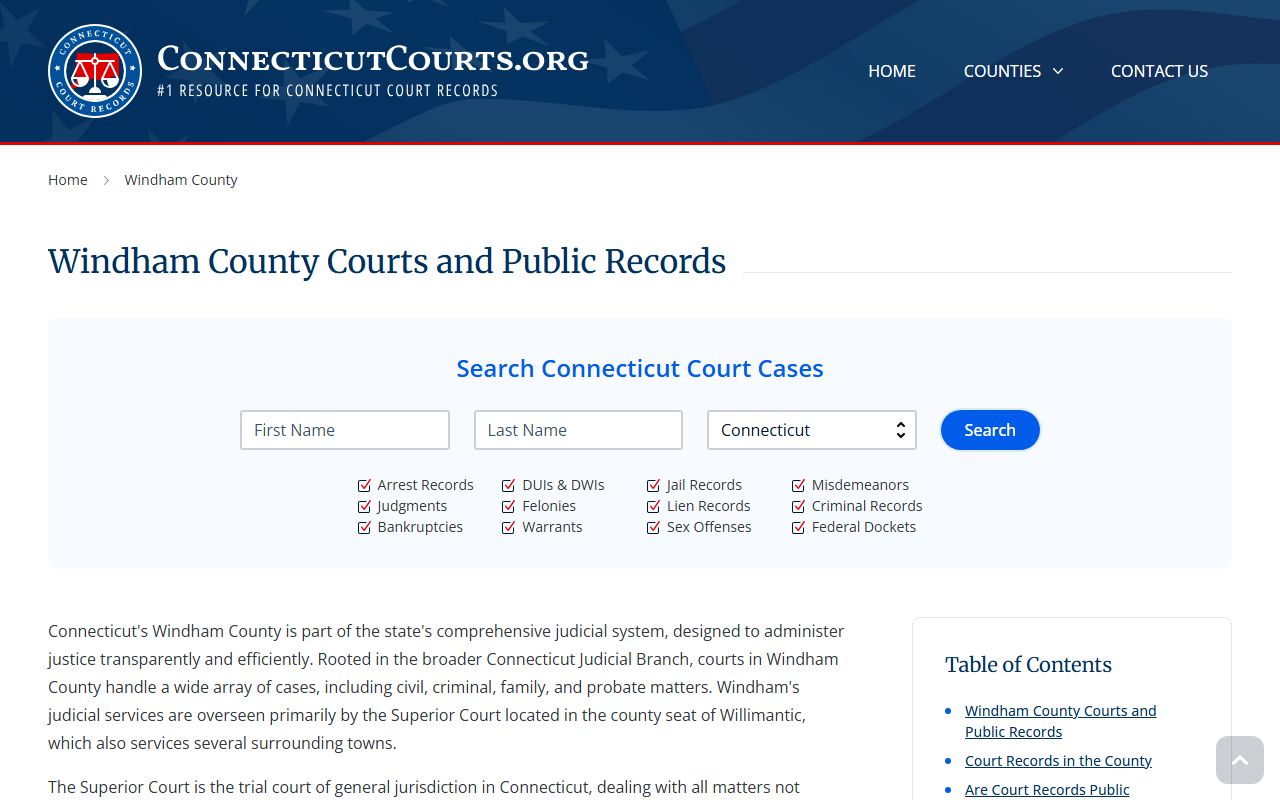
Task: Click the Lien Records check icon
Action: [x=654, y=506]
